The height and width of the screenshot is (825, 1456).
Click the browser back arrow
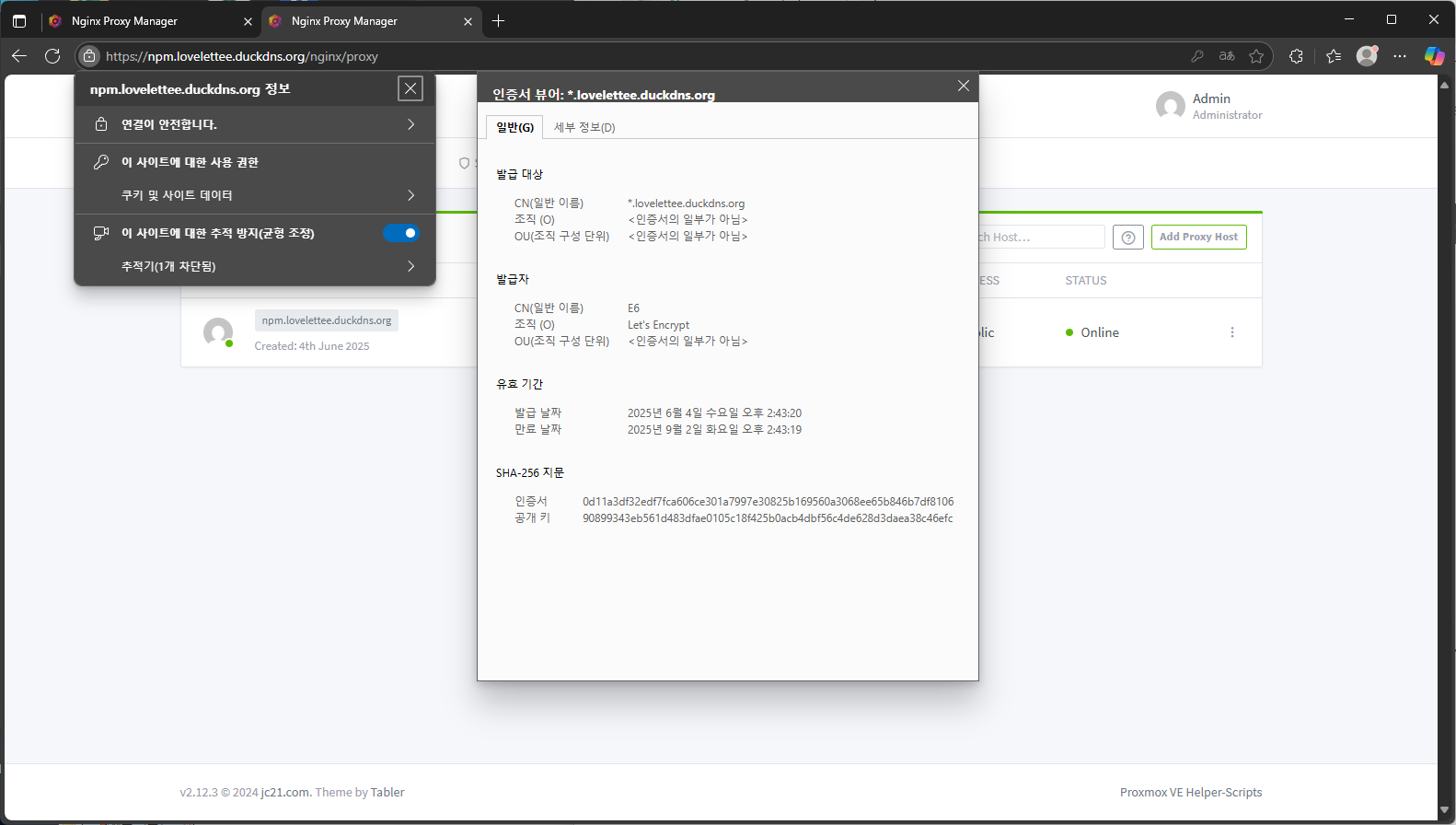tap(19, 56)
